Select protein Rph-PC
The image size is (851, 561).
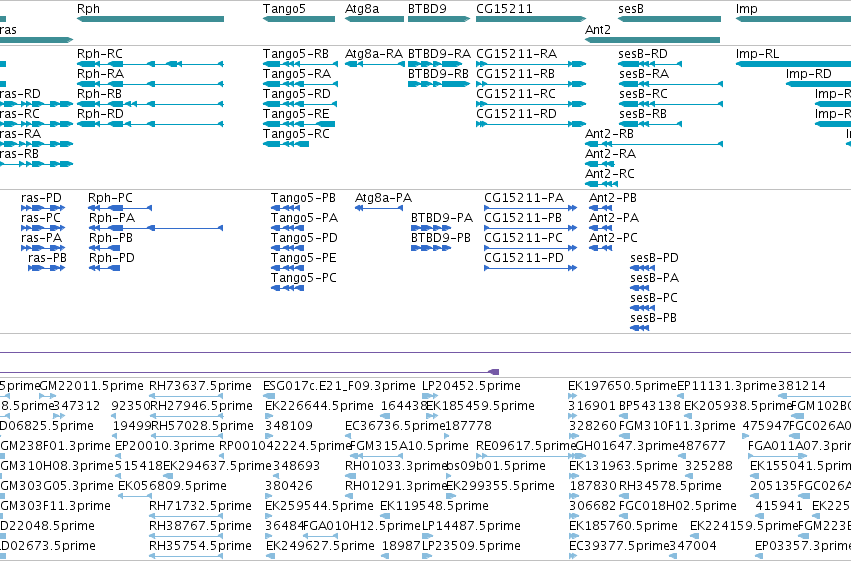pyautogui.click(x=120, y=208)
